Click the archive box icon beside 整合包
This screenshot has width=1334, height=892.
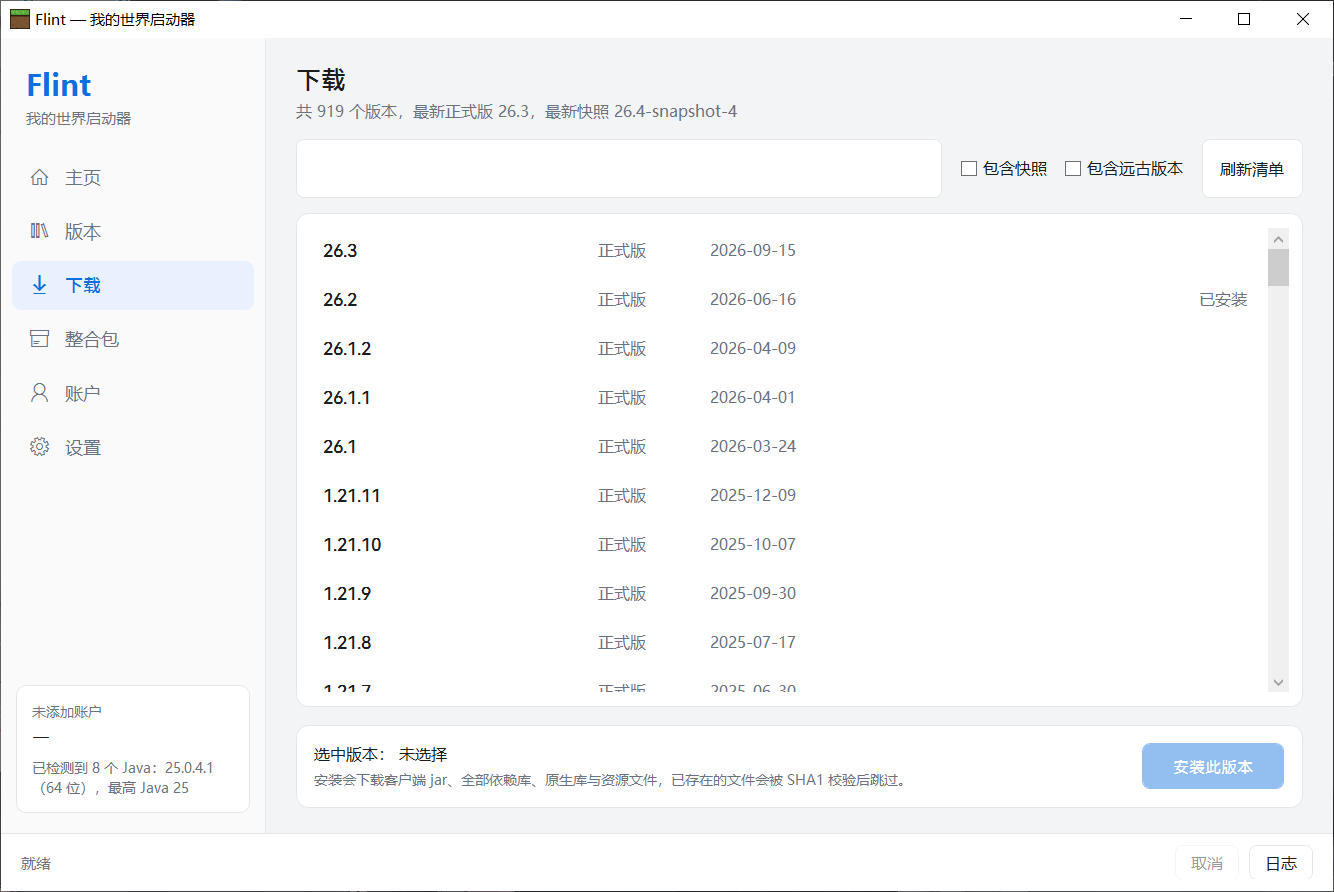pyautogui.click(x=40, y=340)
